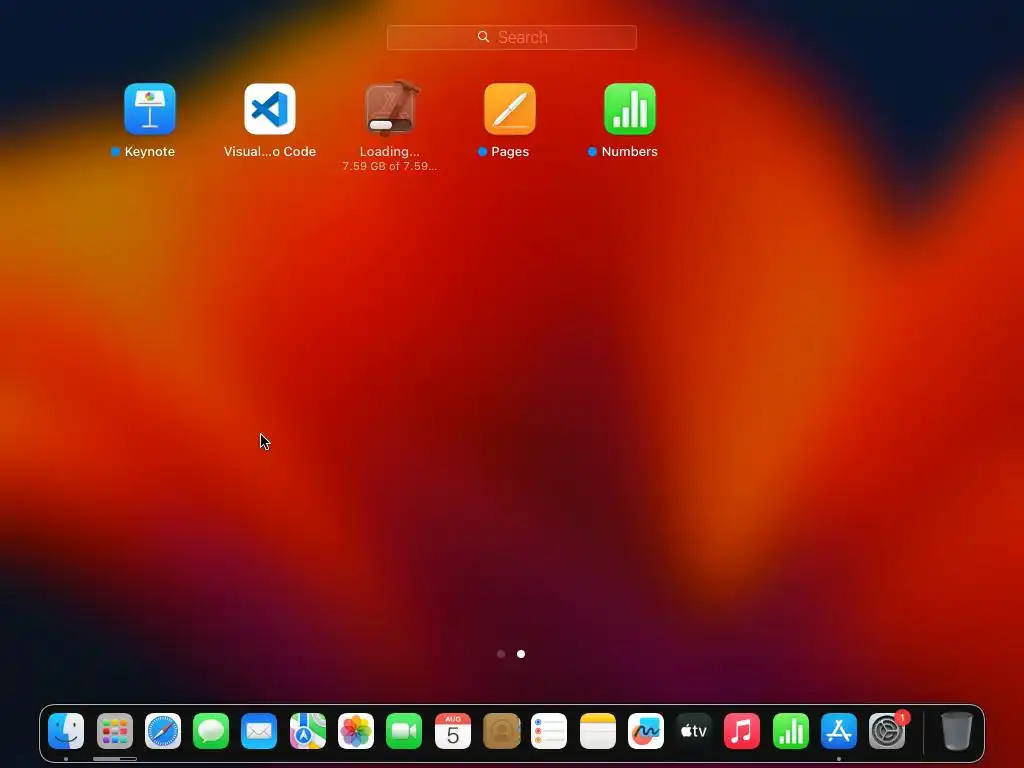Open Safari from the Dock
Screen dimensions: 1024x768
pyautogui.click(x=163, y=731)
